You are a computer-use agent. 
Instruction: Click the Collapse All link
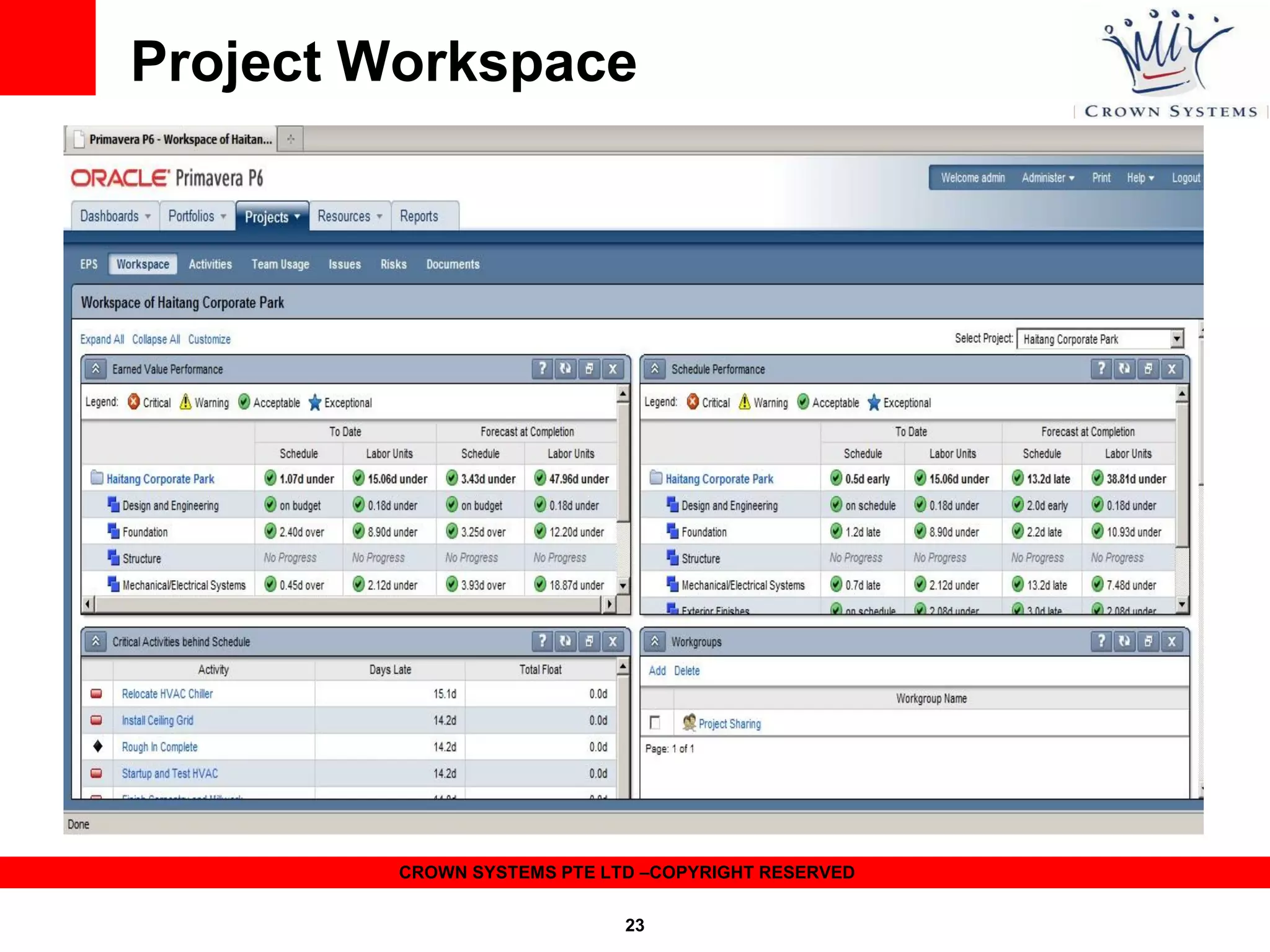[156, 339]
